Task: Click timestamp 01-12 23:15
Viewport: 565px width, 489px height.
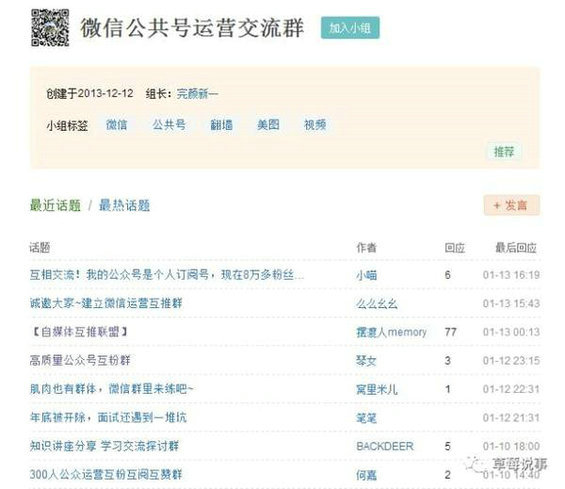Action: pyautogui.click(x=511, y=360)
